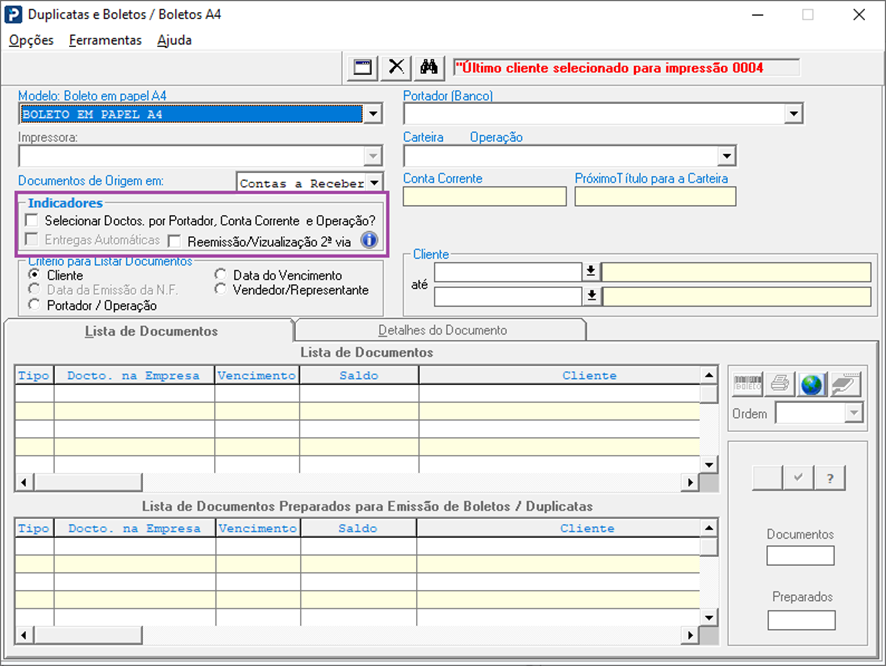Select the Cliente radio option
The height and width of the screenshot is (666, 886).
point(34,275)
